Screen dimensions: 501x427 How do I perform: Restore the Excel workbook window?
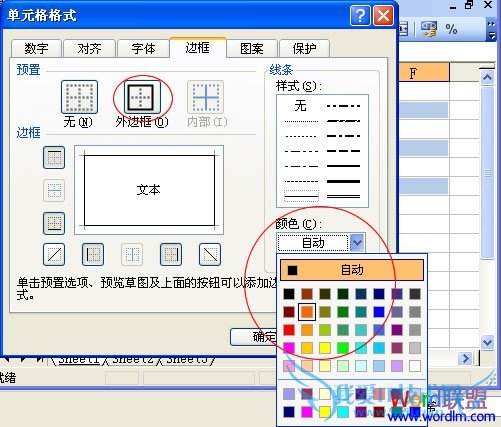pyautogui.click(x=470, y=5)
